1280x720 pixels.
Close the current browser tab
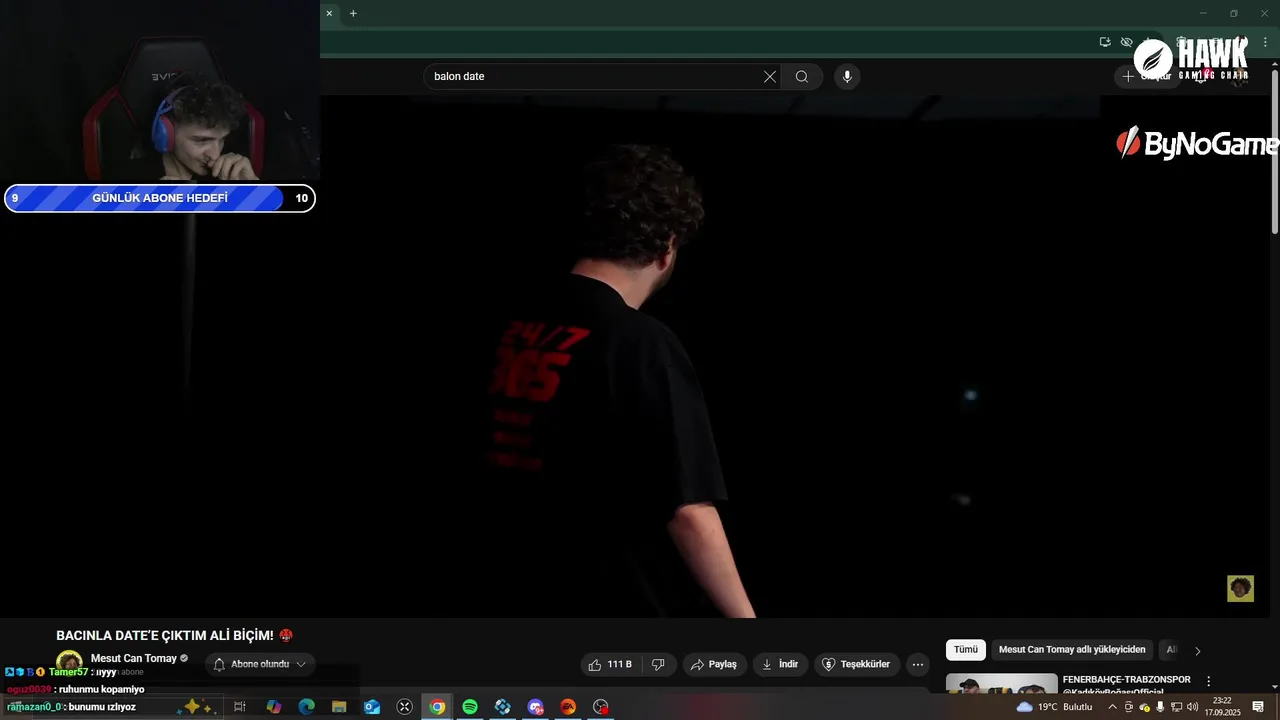[329, 13]
